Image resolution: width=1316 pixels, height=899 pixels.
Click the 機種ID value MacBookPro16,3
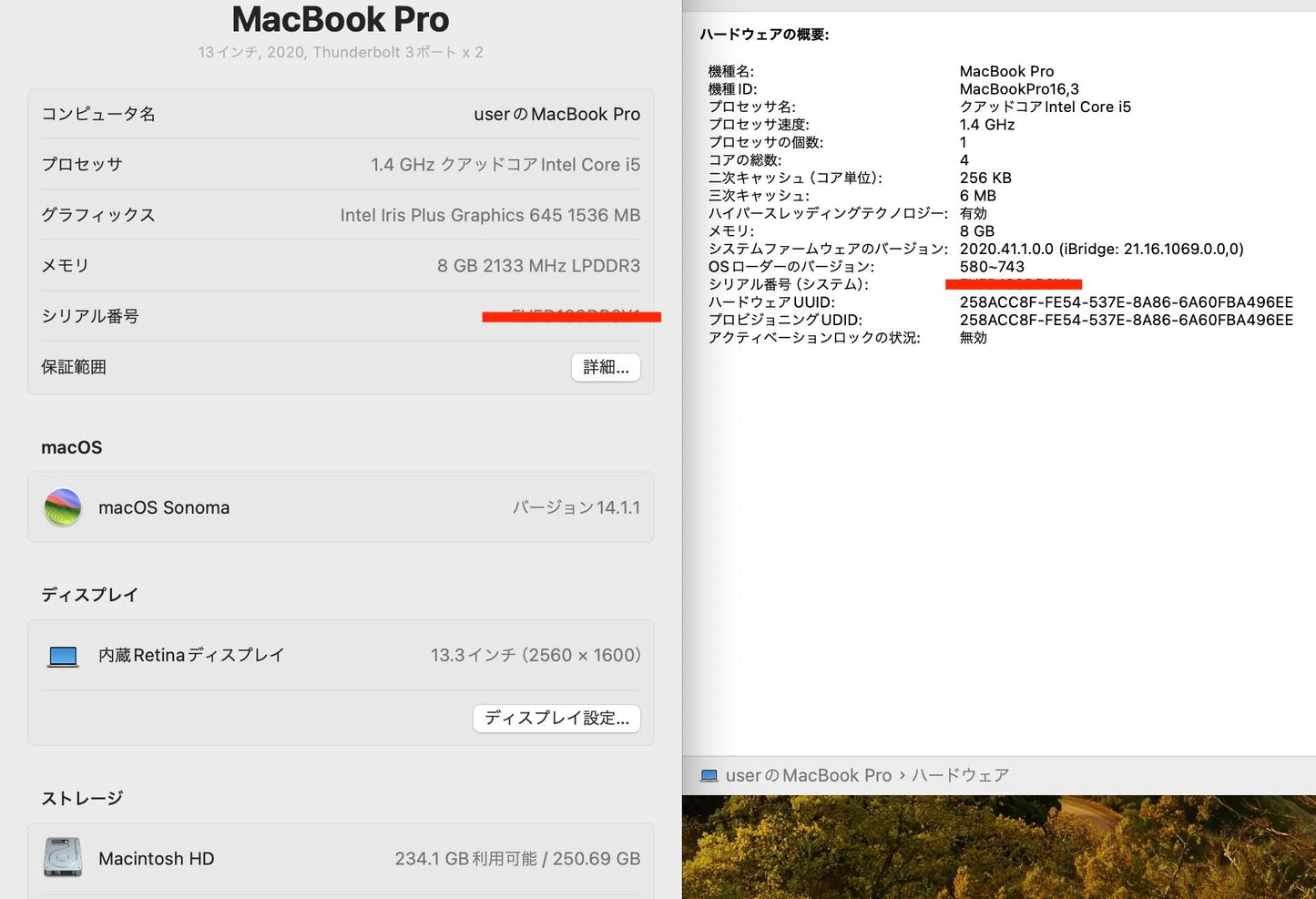tap(1019, 89)
